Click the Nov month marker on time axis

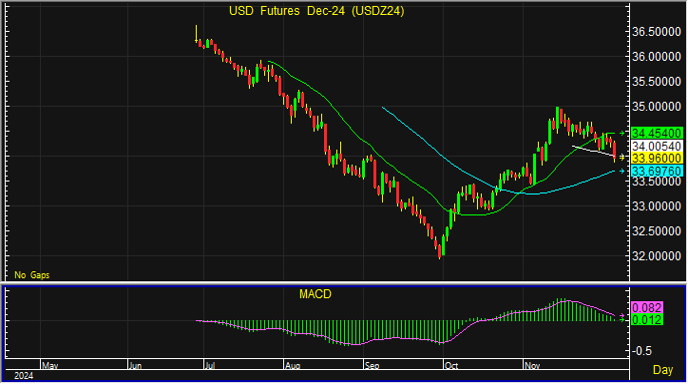pos(532,365)
